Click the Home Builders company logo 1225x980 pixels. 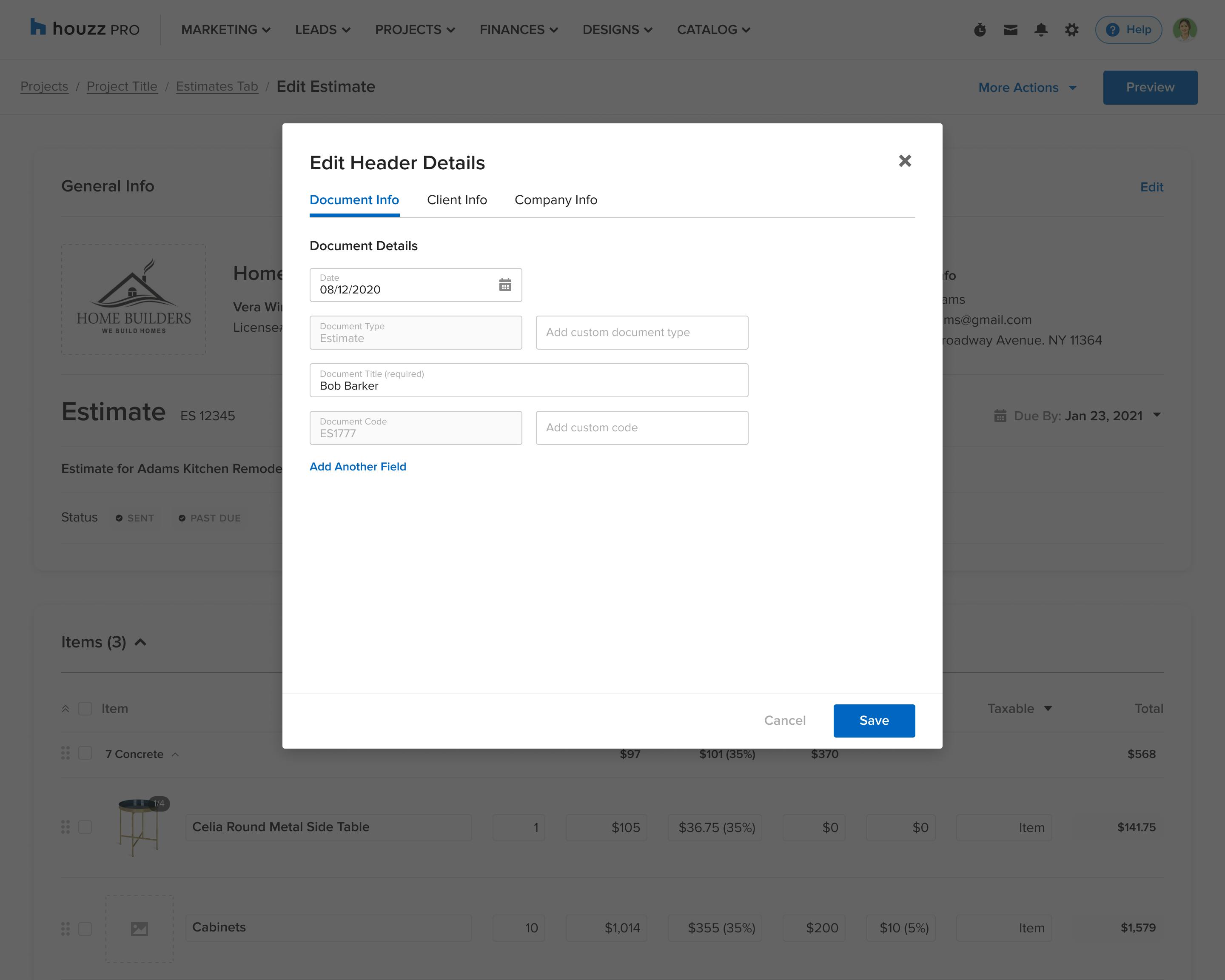pos(134,299)
